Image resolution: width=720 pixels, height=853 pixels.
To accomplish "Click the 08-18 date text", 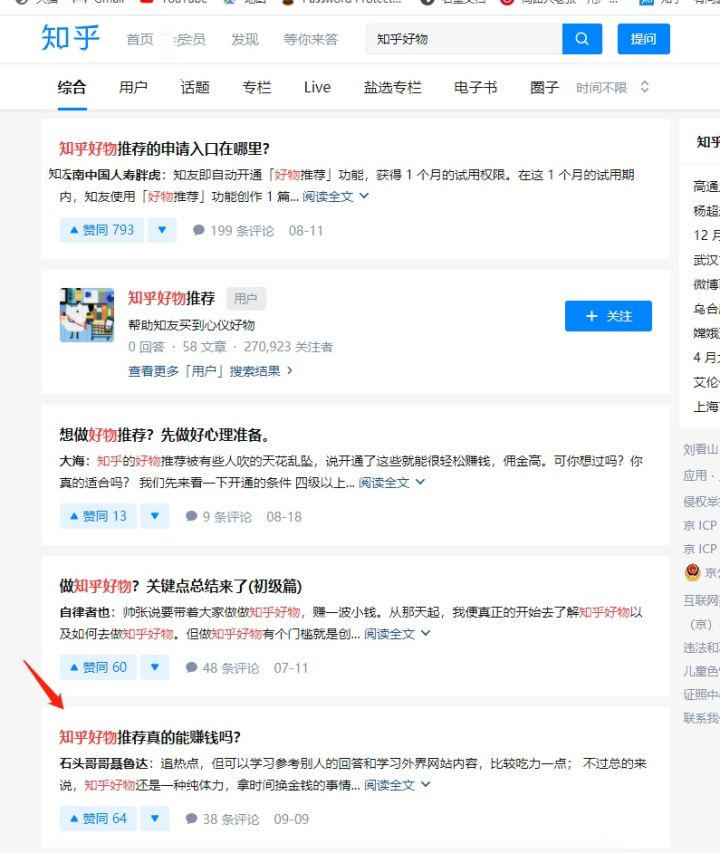I will point(284,517).
